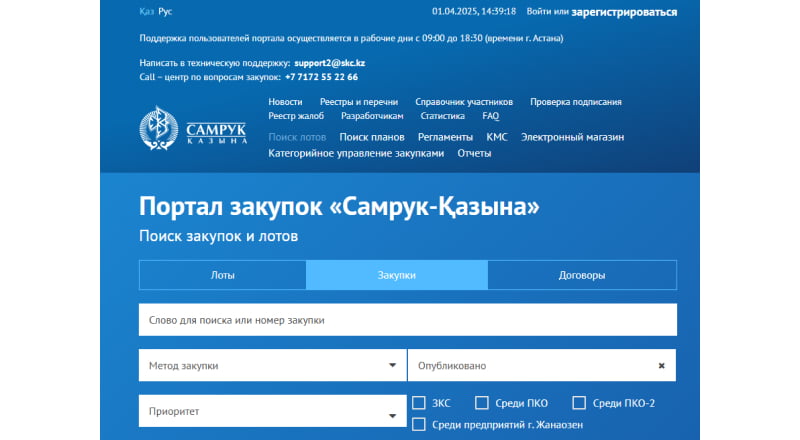Viewport: 800px width, 440px height.
Task: Go to Разработчикам section
Action: click(372, 116)
